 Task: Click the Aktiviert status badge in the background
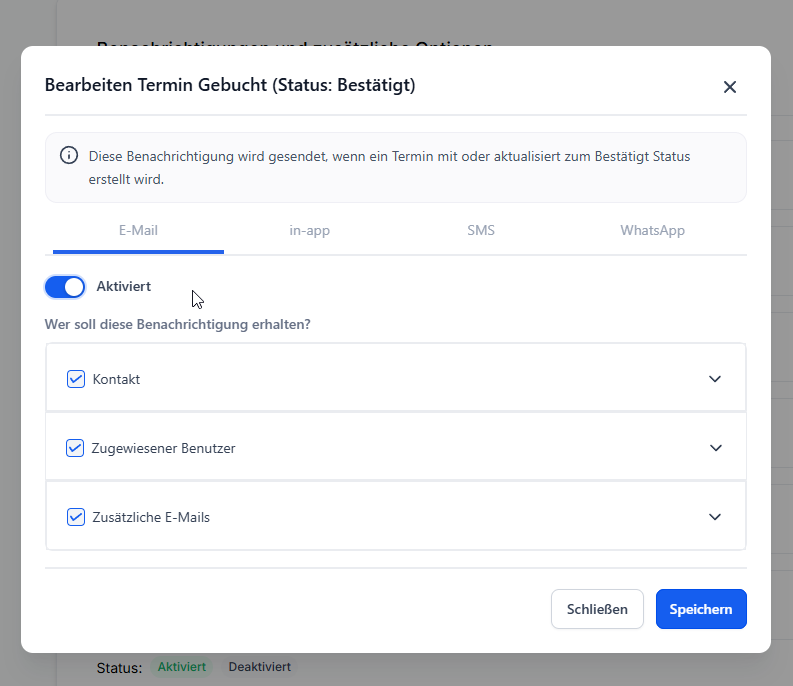pos(182,667)
